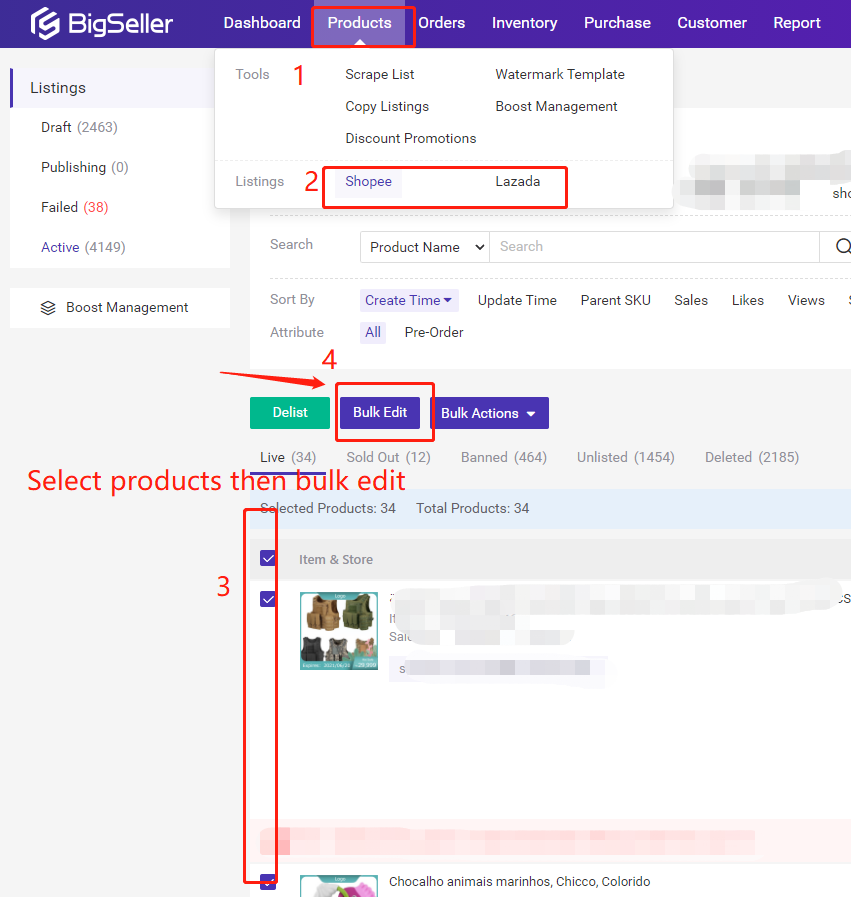Sort by Sales
The height and width of the screenshot is (897, 851).
pos(691,300)
